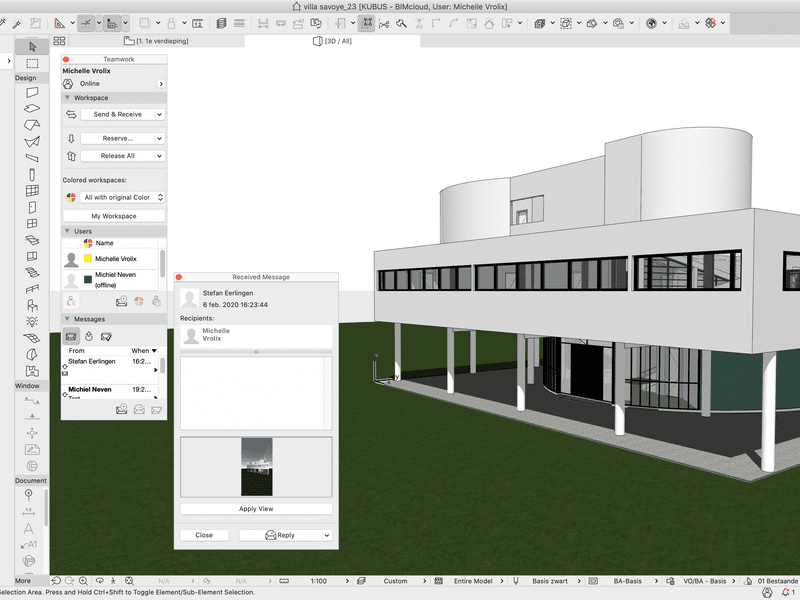The height and width of the screenshot is (600, 800).
Task: Click the Text tool in Document section
Action: pyautogui.click(x=30, y=528)
